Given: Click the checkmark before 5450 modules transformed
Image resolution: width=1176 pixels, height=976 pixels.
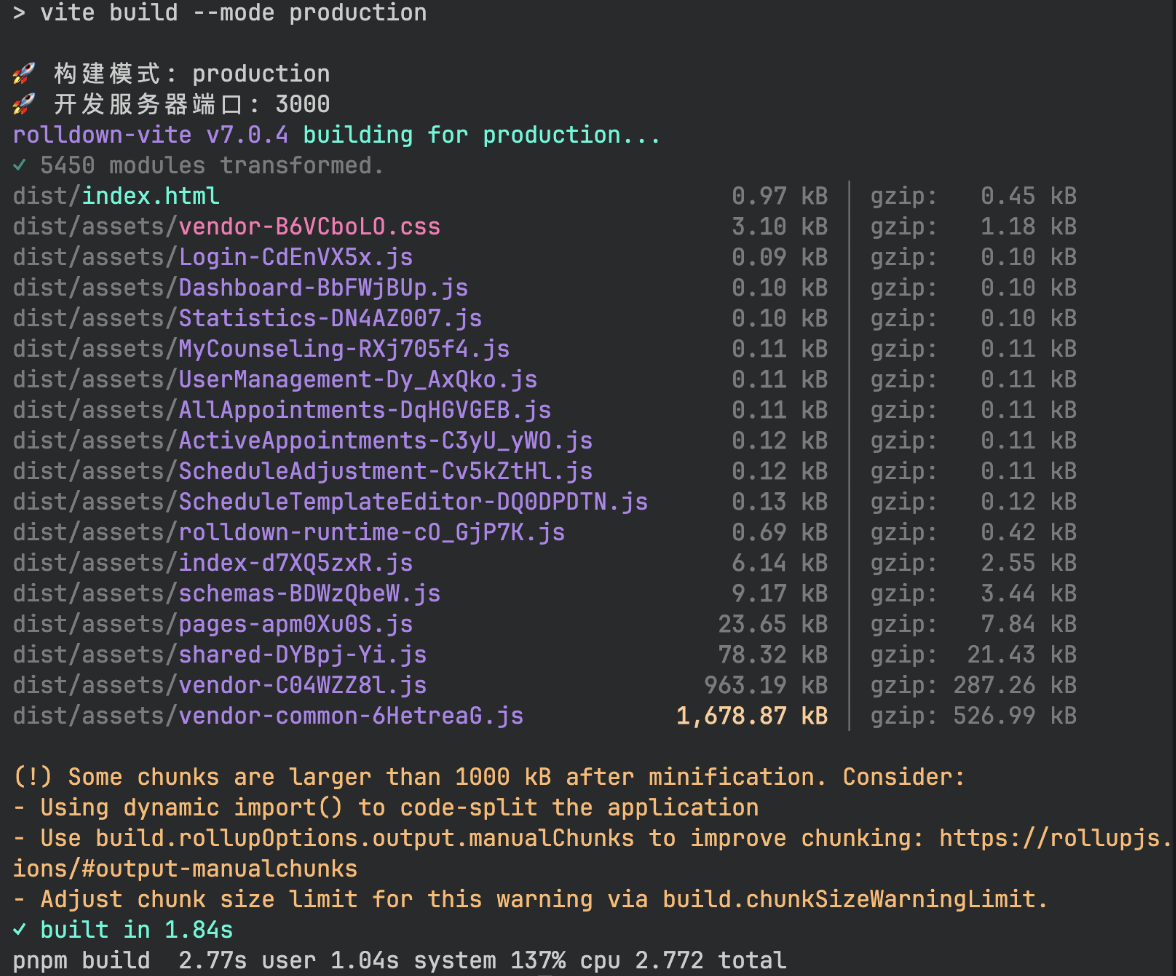Looking at the screenshot, I should pyautogui.click(x=20, y=166).
